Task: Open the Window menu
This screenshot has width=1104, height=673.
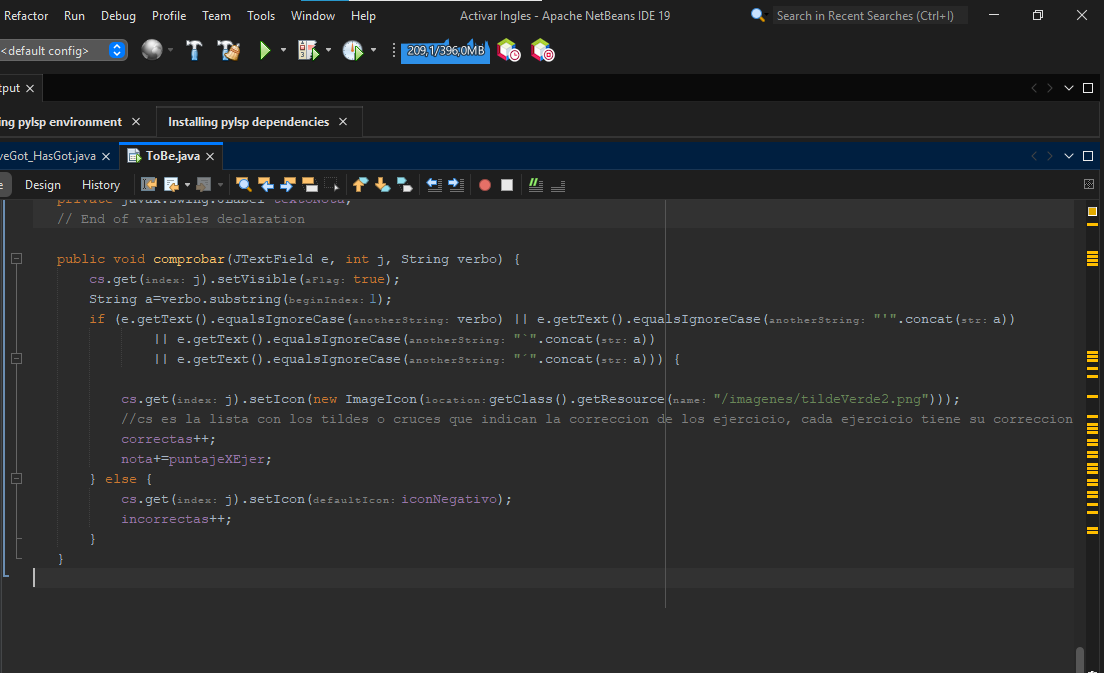Action: (313, 15)
